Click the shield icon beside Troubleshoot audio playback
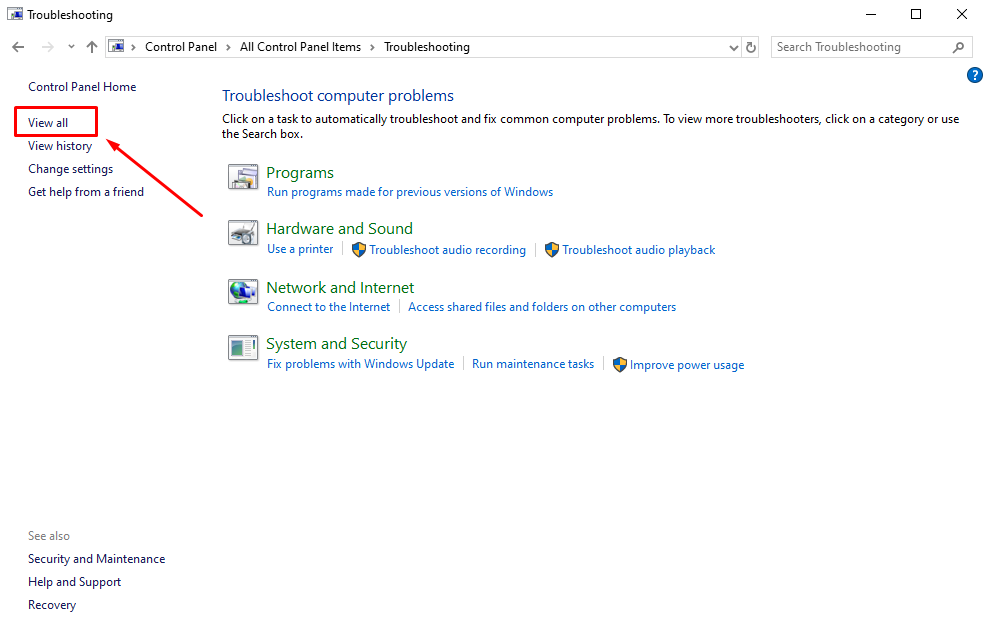Image resolution: width=986 pixels, height=625 pixels. coord(551,250)
